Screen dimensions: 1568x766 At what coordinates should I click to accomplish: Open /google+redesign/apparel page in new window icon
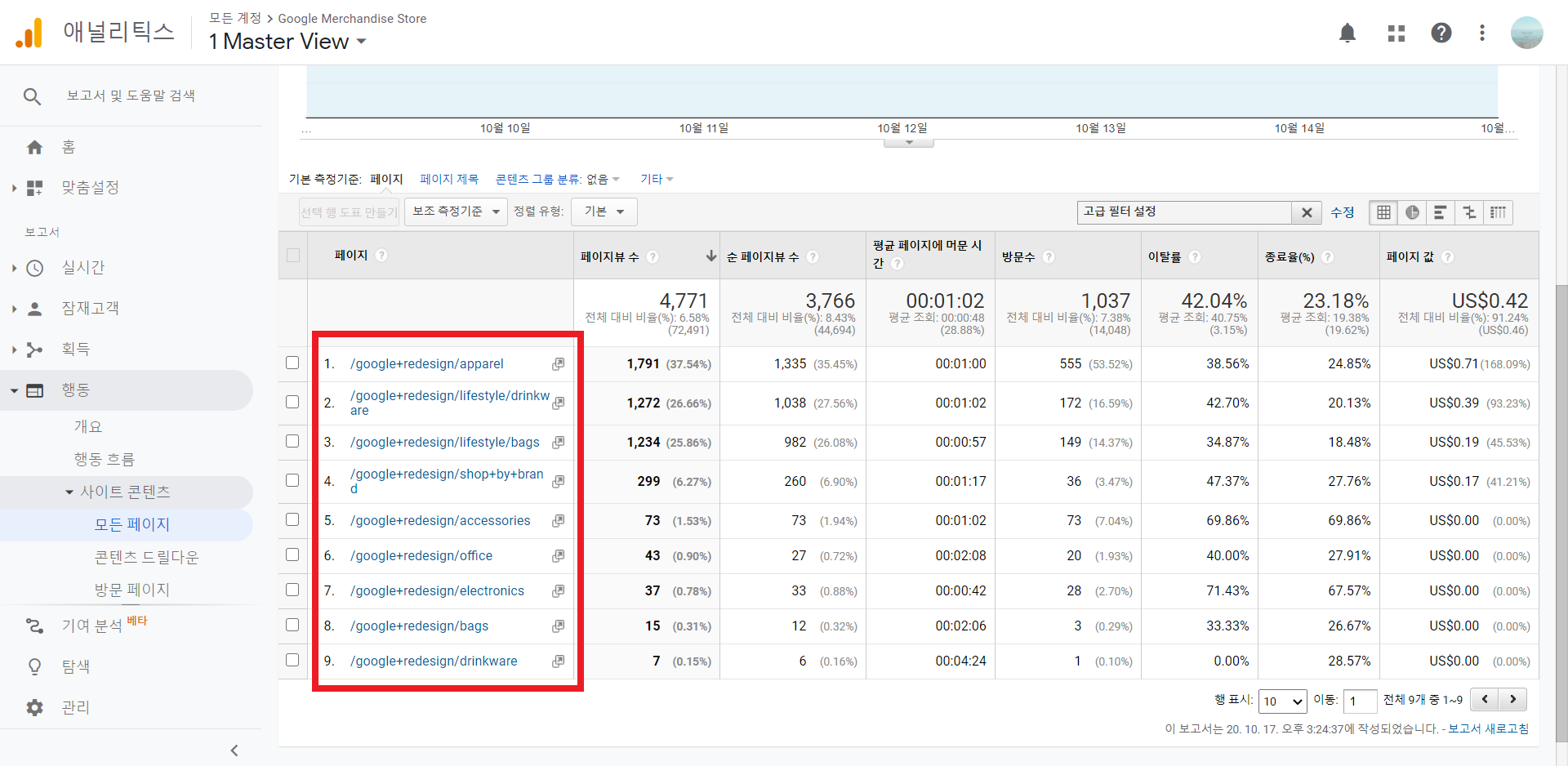559,364
